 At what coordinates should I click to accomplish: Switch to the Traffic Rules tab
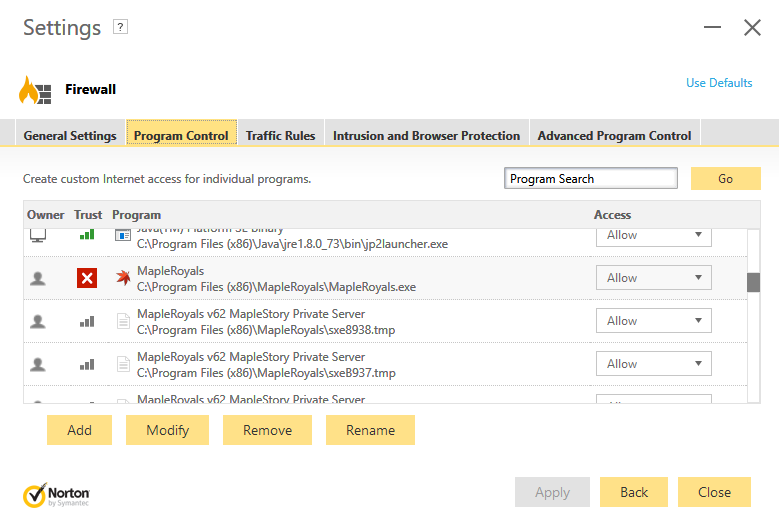click(x=280, y=135)
